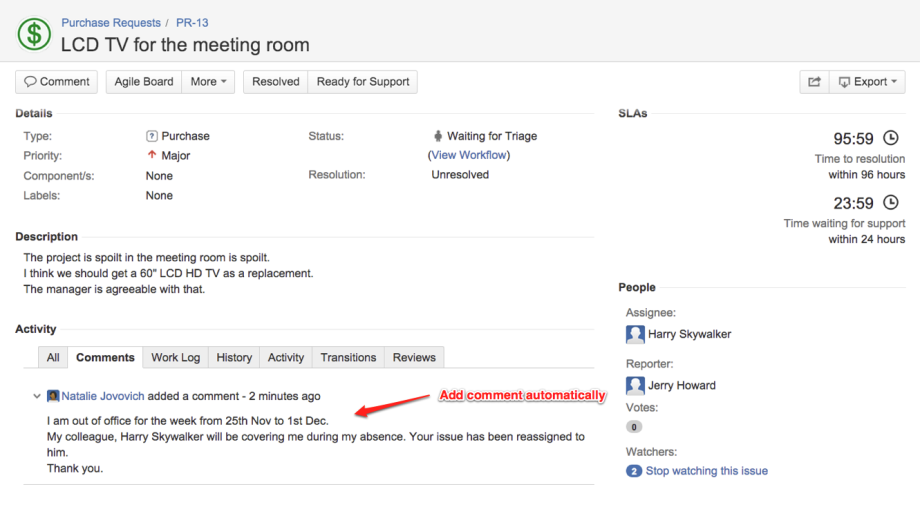Collapse Natalie Jovovich's comment
This screenshot has height=507, width=920.
[37, 397]
